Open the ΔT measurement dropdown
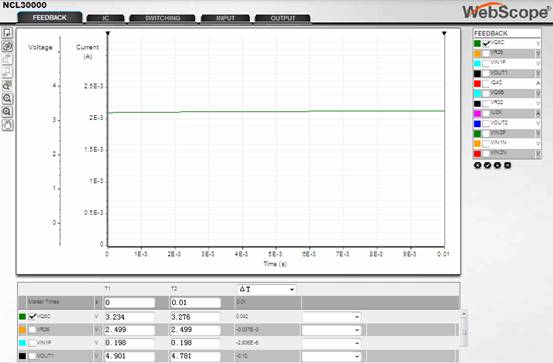 266,289
